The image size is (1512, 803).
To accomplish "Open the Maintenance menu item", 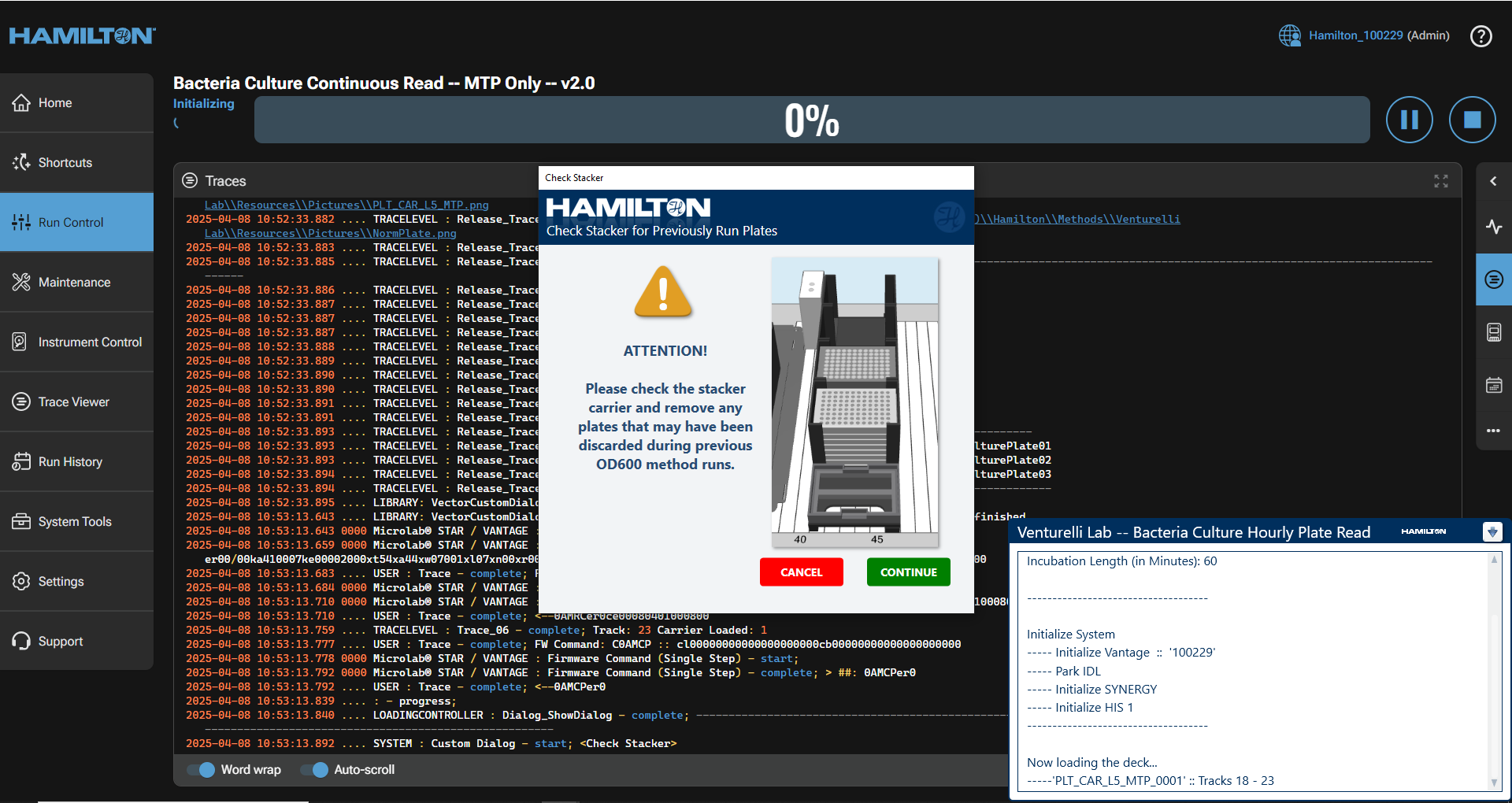I will 76,282.
